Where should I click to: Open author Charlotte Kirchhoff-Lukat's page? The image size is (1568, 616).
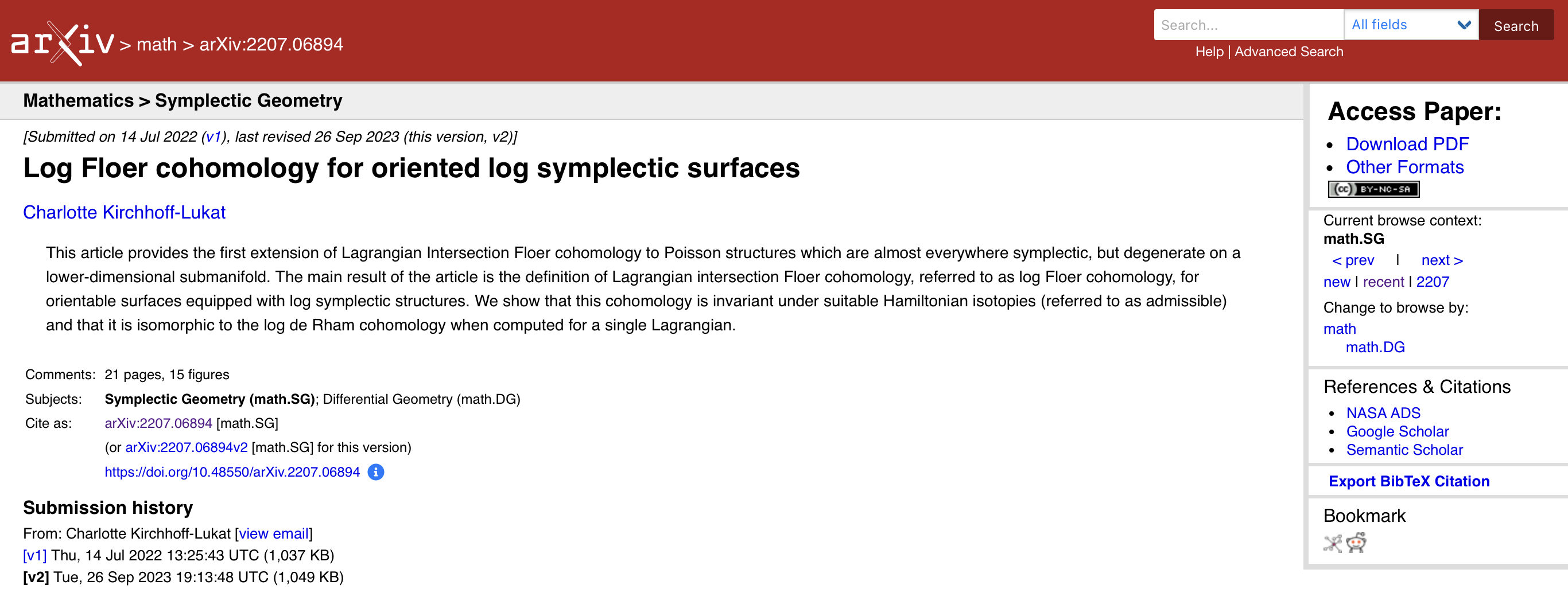[x=124, y=212]
